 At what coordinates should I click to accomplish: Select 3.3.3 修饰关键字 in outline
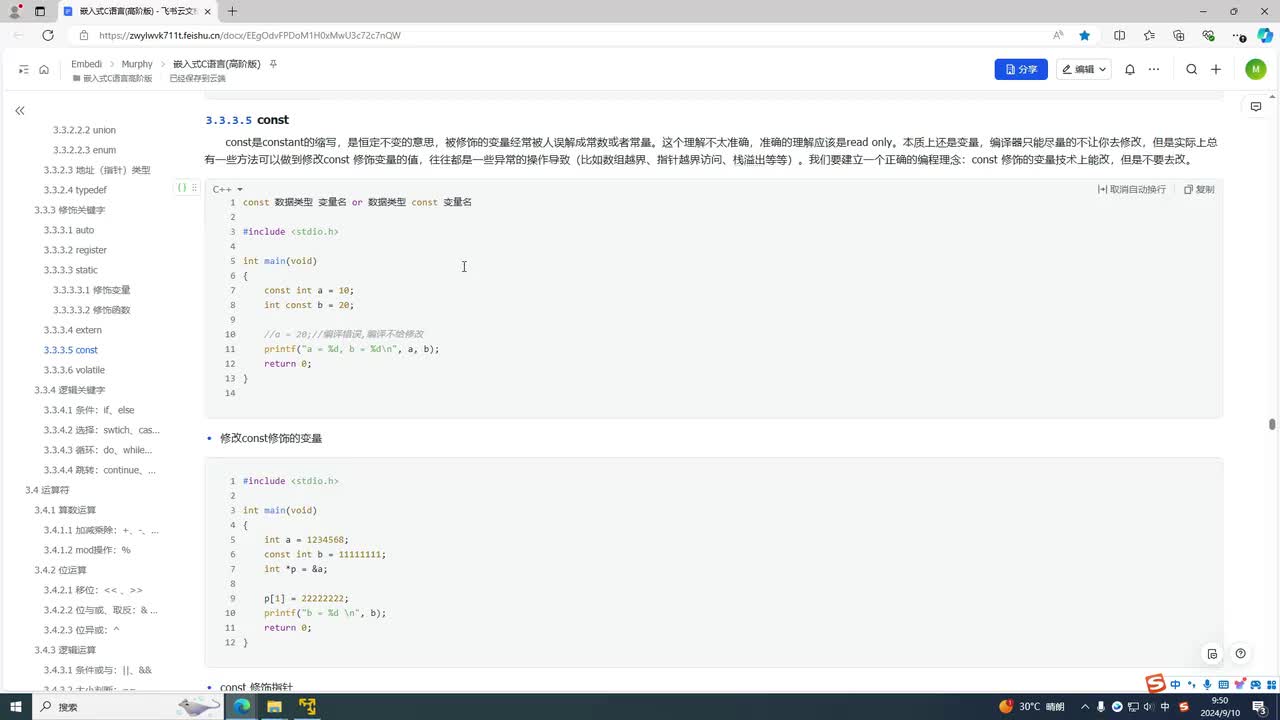coord(69,210)
